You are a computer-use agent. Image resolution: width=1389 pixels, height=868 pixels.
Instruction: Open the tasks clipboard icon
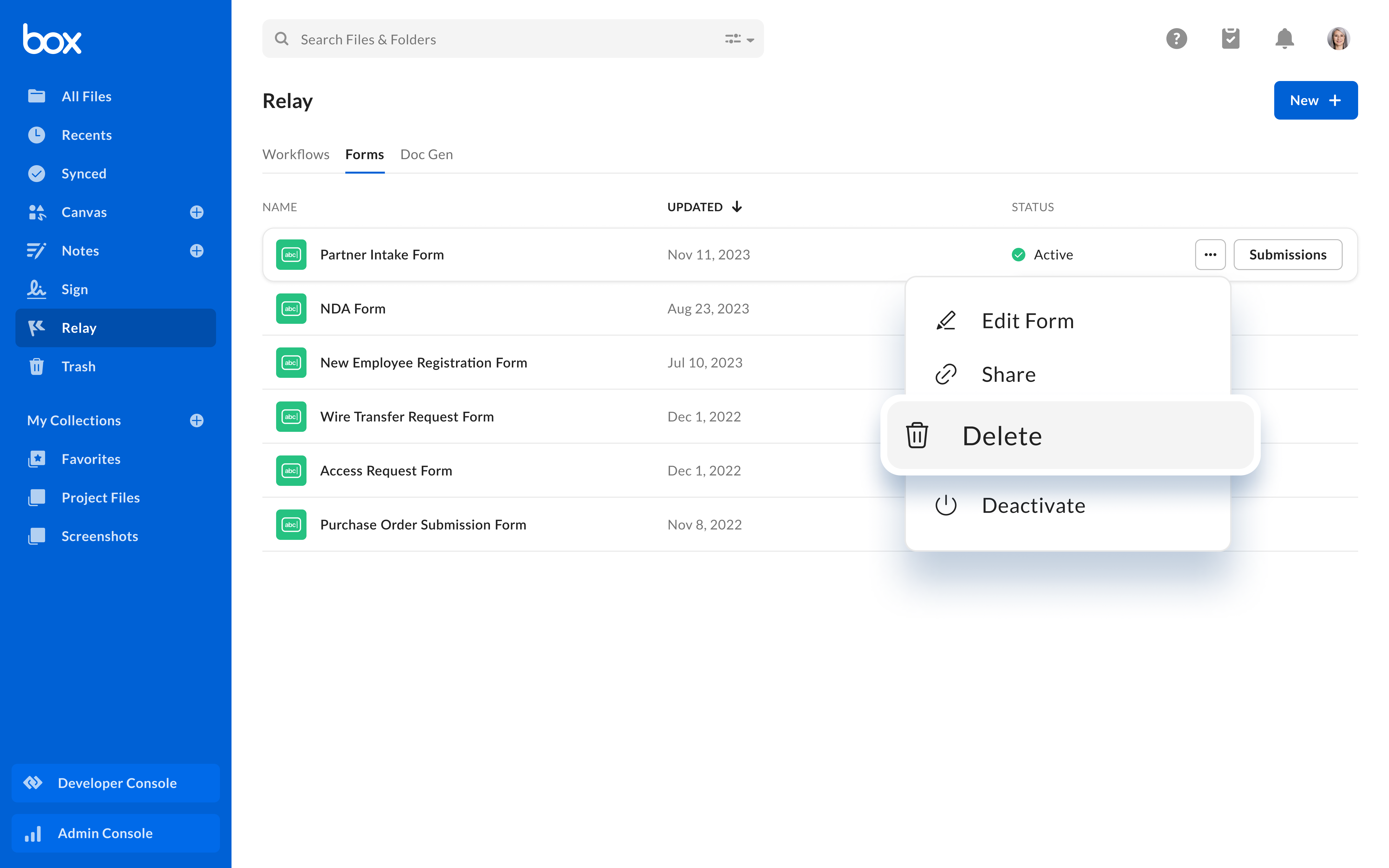[x=1231, y=39]
